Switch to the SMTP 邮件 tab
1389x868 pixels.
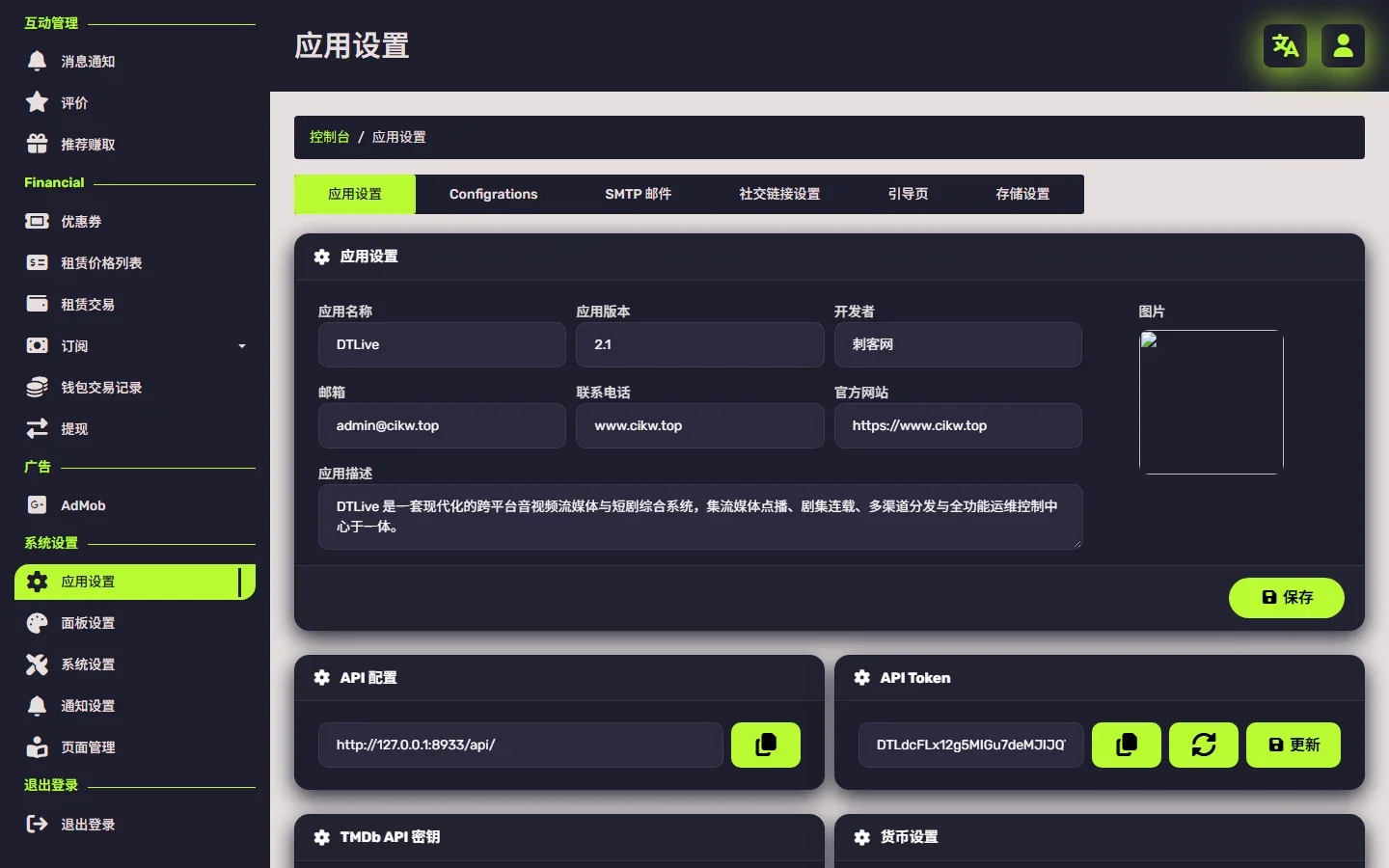point(639,194)
